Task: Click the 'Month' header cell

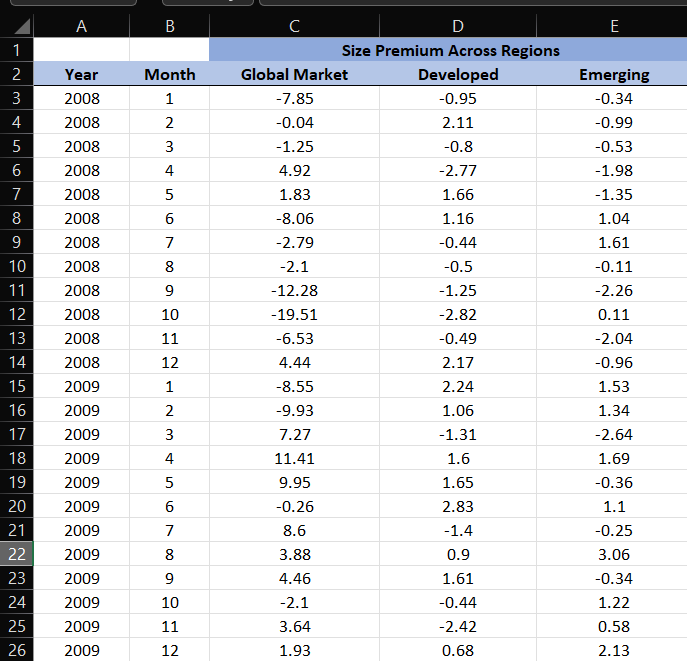Action: 170,74
